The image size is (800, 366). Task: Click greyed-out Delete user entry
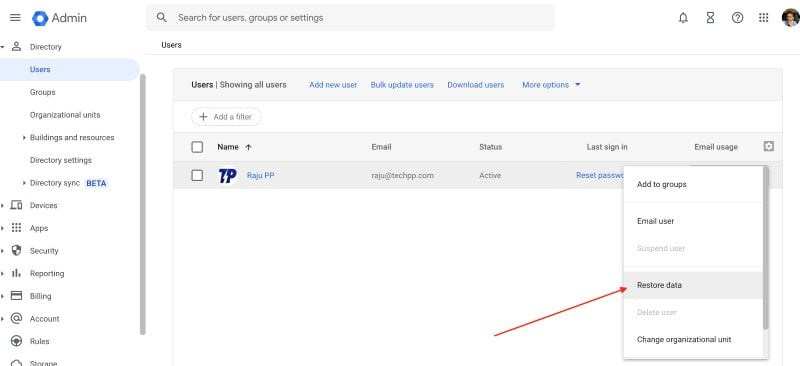[x=693, y=312]
